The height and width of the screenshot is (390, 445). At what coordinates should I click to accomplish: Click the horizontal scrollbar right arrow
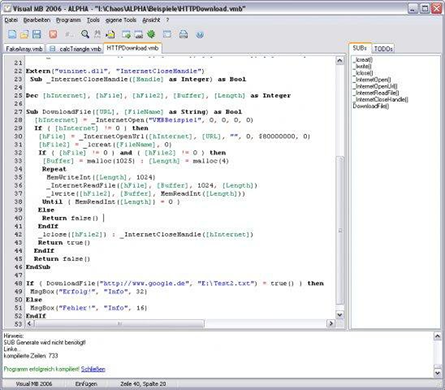coord(331,323)
